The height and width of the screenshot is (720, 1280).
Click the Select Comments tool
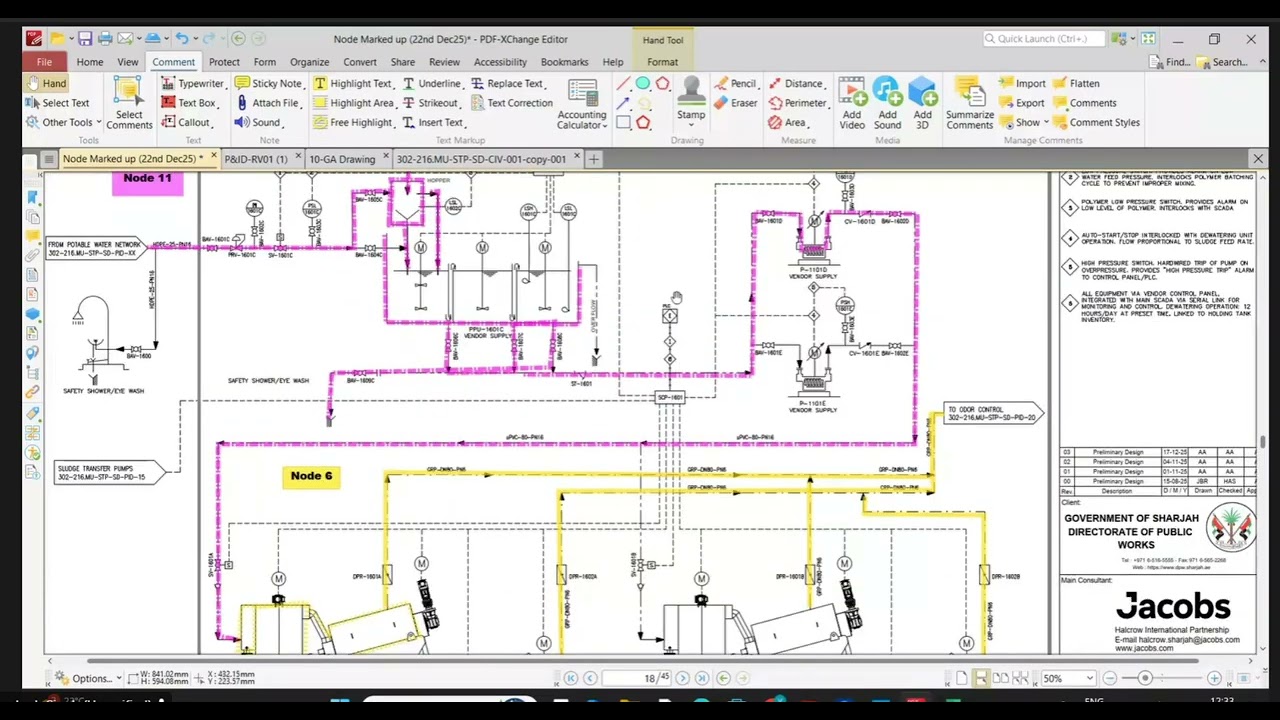(x=129, y=104)
